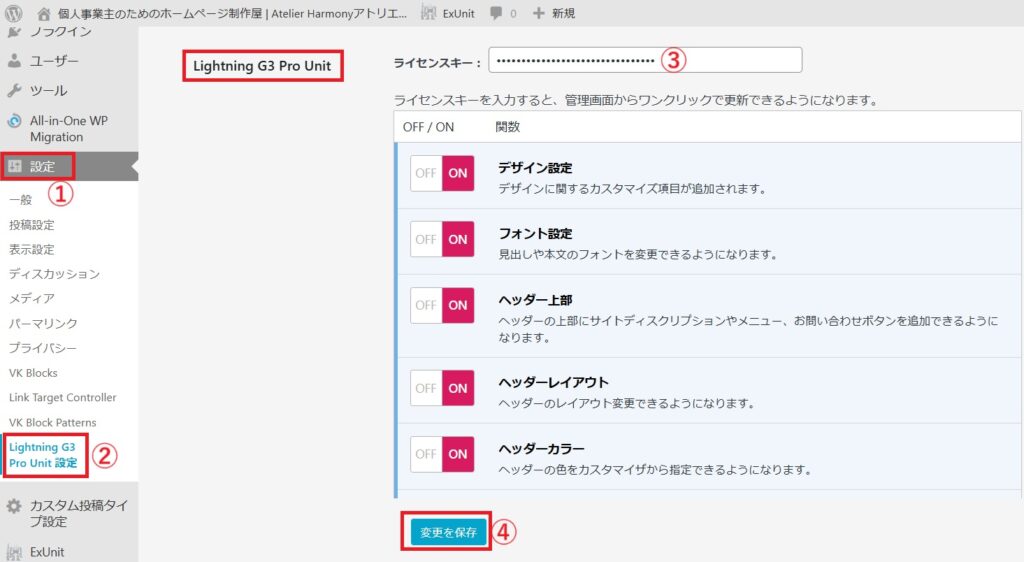Click the All-in-One WP Migration icon

(x=14, y=121)
